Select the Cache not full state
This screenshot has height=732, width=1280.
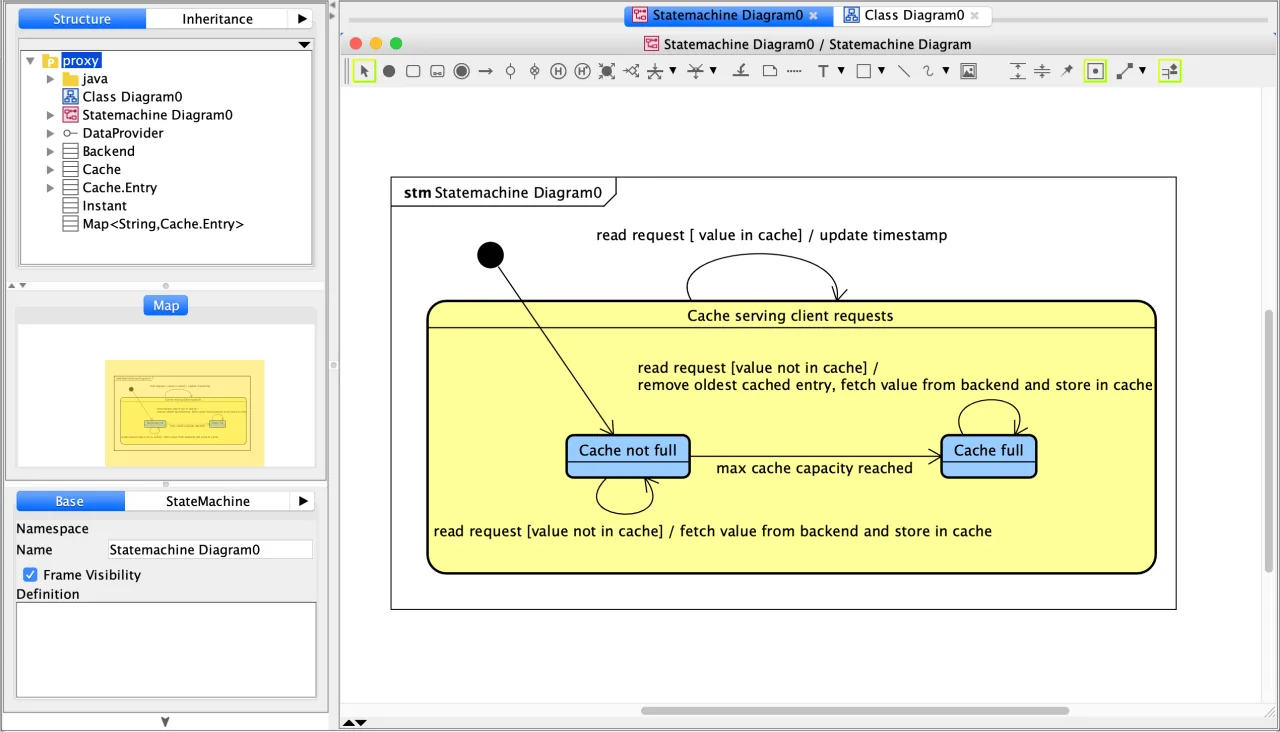coord(628,456)
